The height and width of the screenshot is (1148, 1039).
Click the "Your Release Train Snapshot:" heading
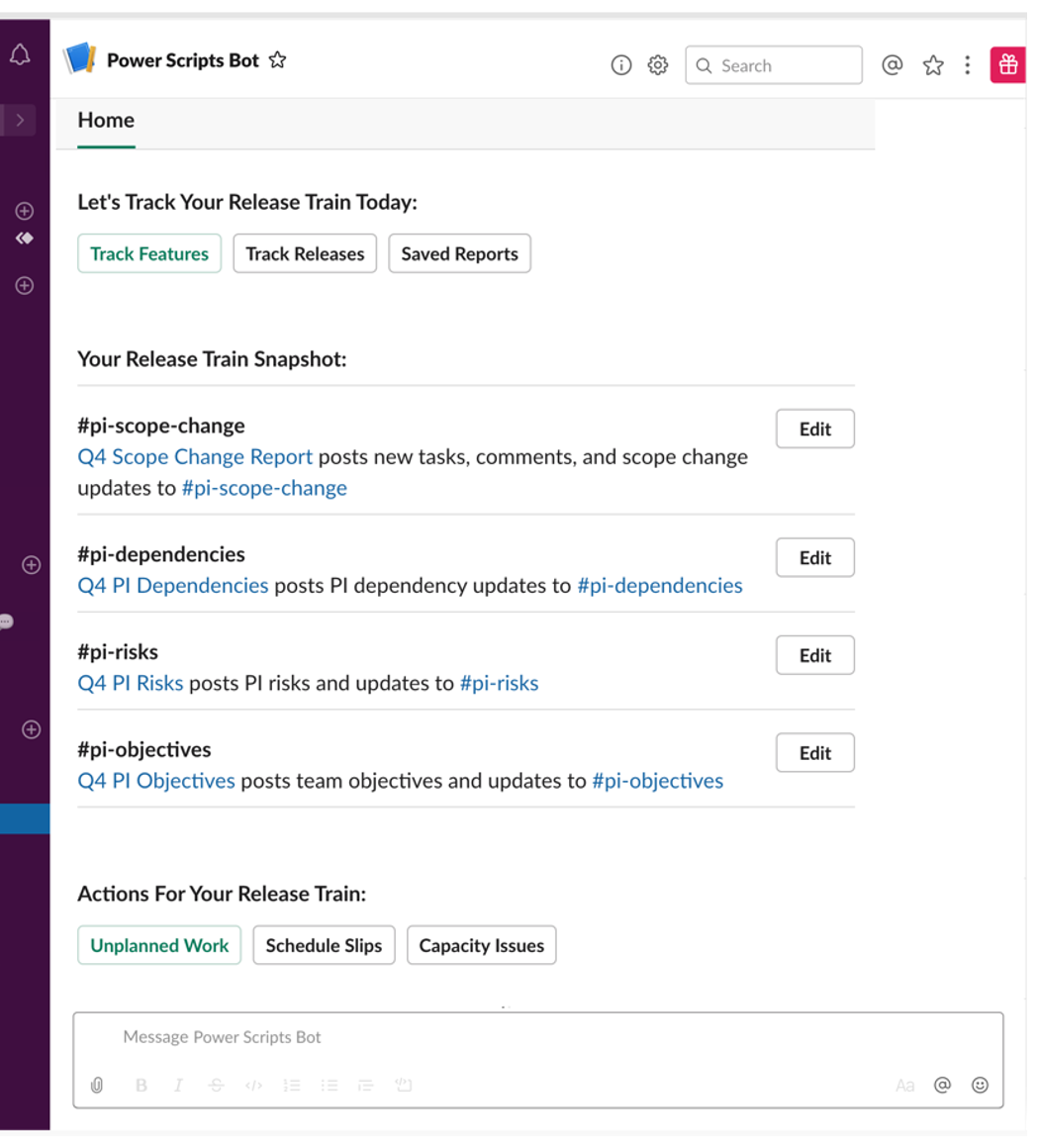pyautogui.click(x=213, y=359)
